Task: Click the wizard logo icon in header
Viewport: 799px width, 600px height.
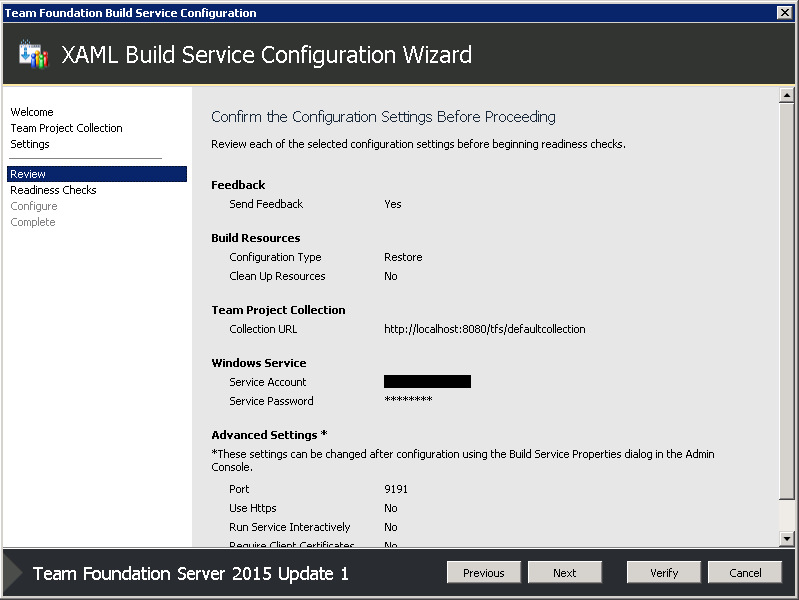Action: 33,54
